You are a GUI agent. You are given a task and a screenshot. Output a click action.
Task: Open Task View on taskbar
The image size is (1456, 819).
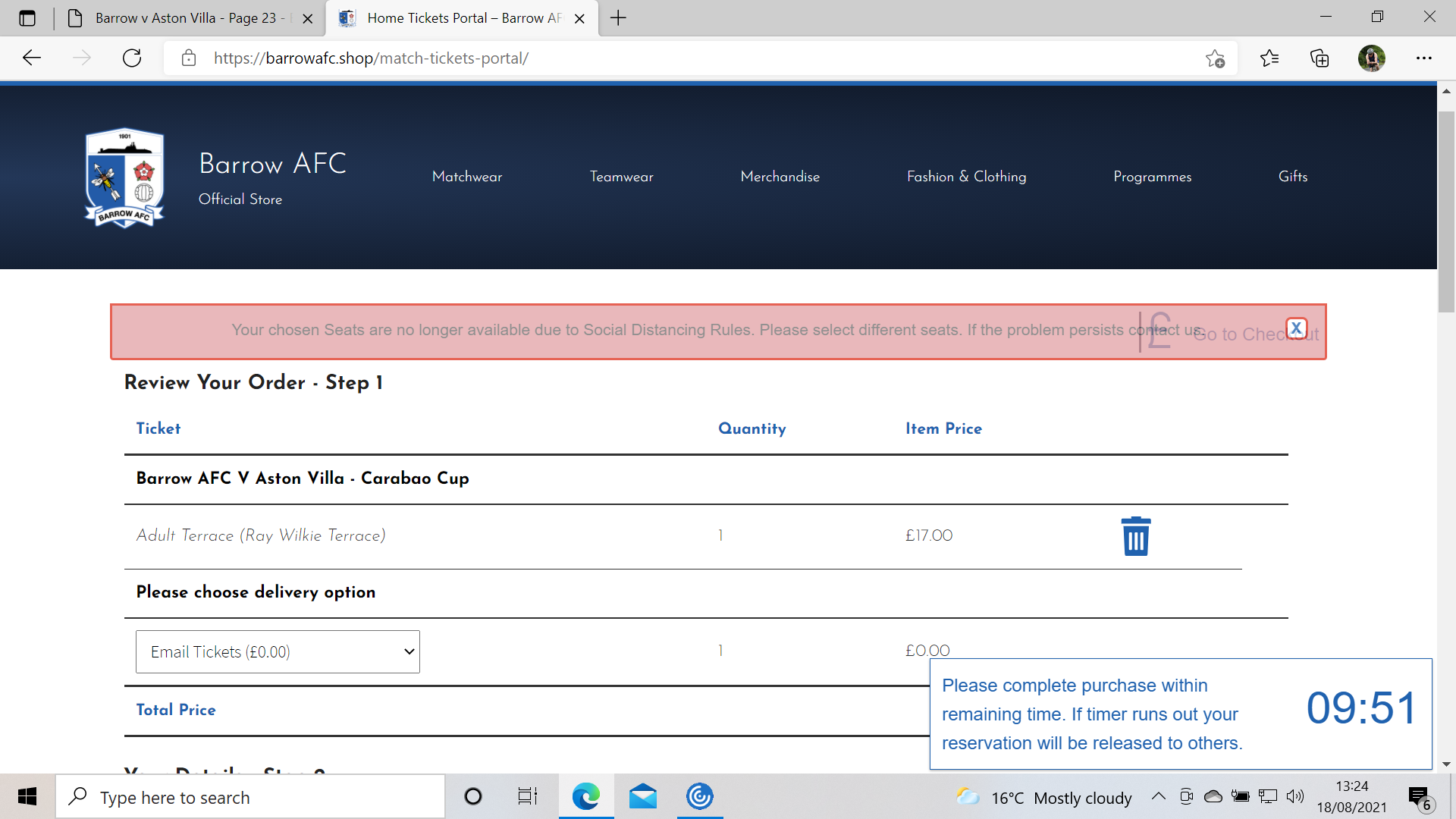528,796
